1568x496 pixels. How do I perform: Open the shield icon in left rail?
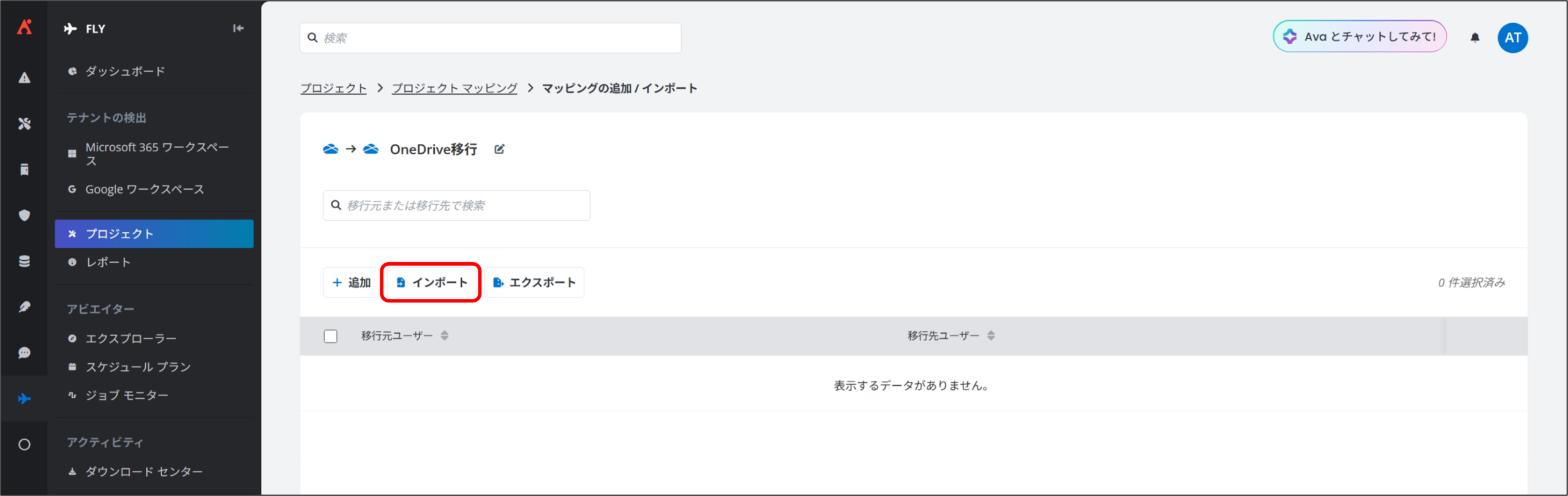pyautogui.click(x=24, y=216)
